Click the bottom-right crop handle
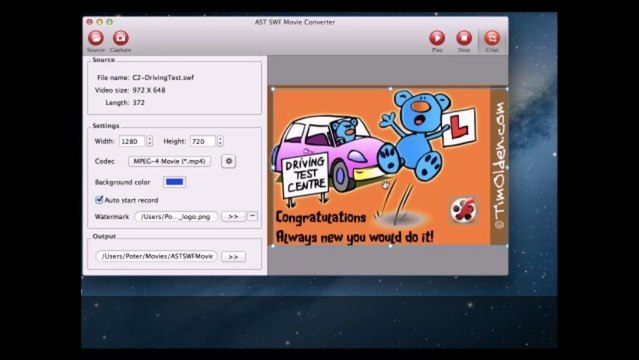Screen dimensions: 639x360 coord(507,246)
